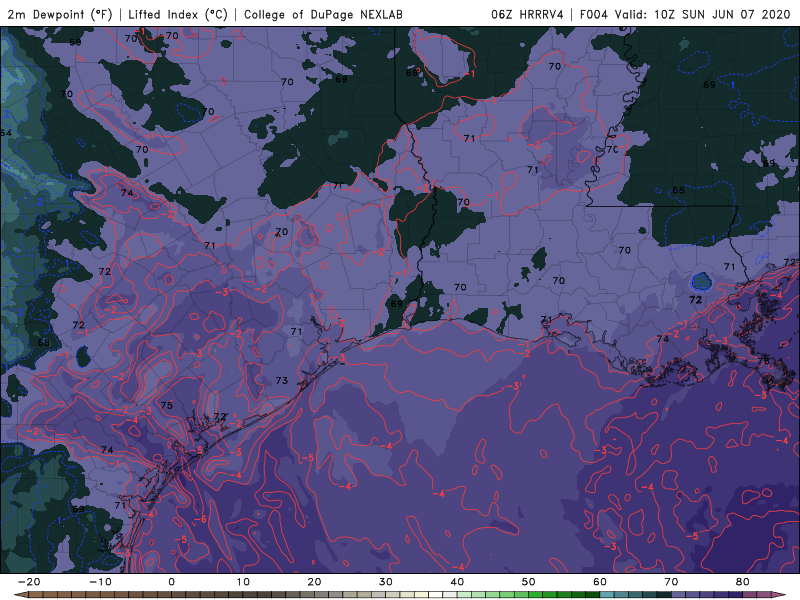Click the 50 label on the color scale
Viewport: 800px width, 600px height.
pyautogui.click(x=529, y=582)
